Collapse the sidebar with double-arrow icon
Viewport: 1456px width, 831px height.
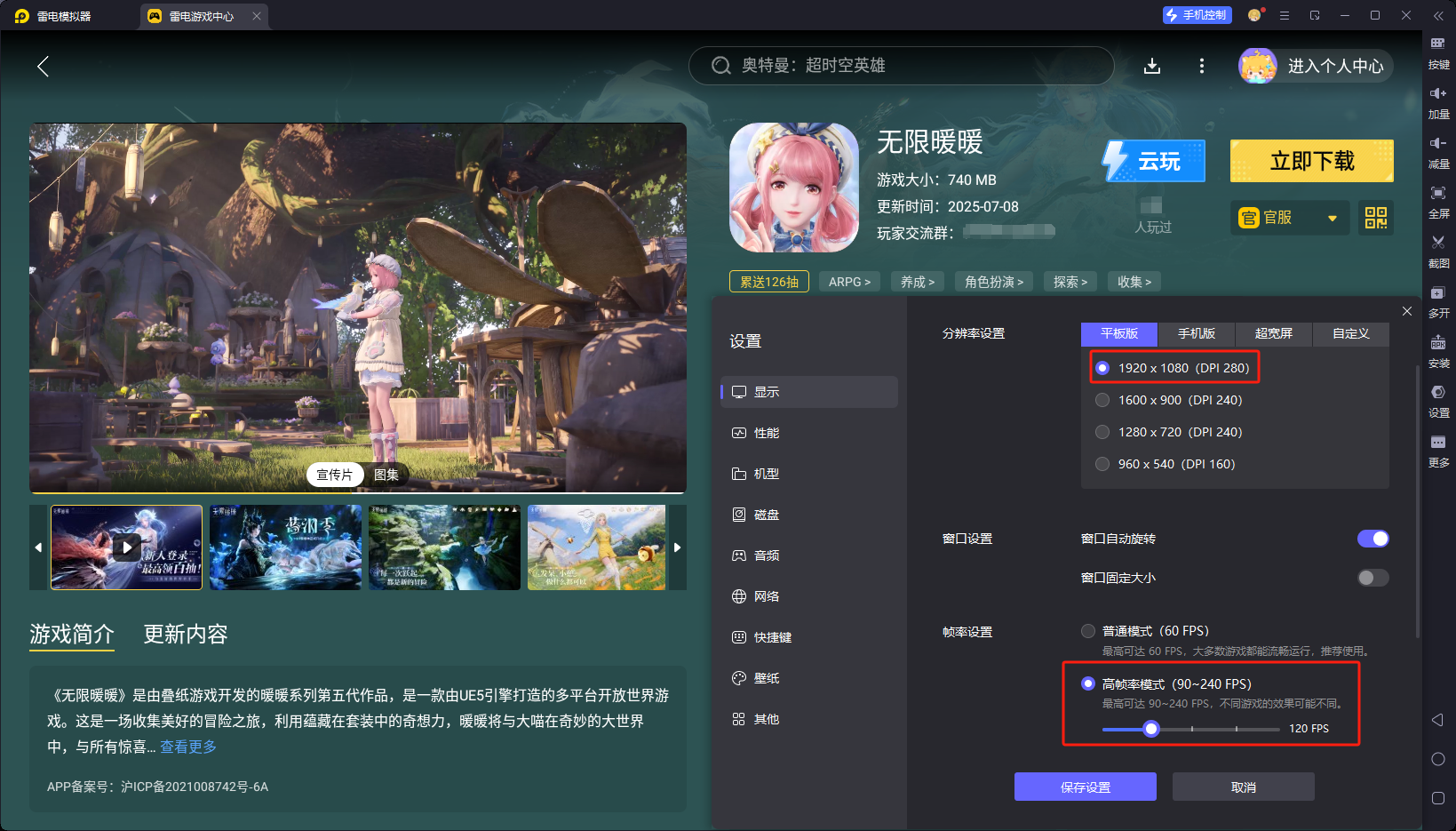(1438, 16)
